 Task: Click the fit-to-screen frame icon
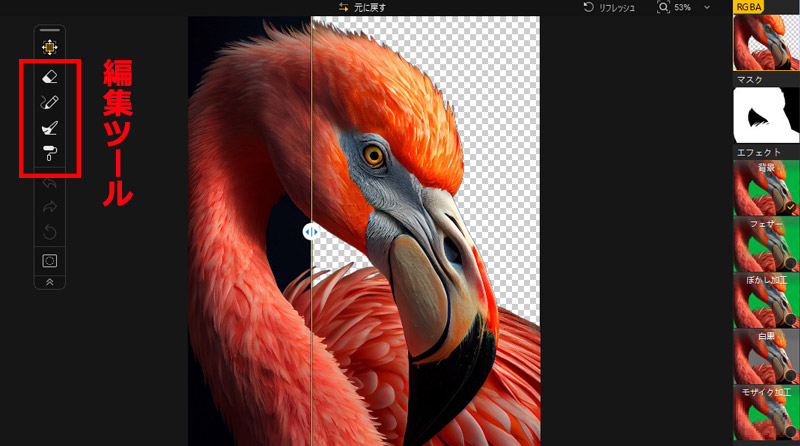click(x=49, y=260)
